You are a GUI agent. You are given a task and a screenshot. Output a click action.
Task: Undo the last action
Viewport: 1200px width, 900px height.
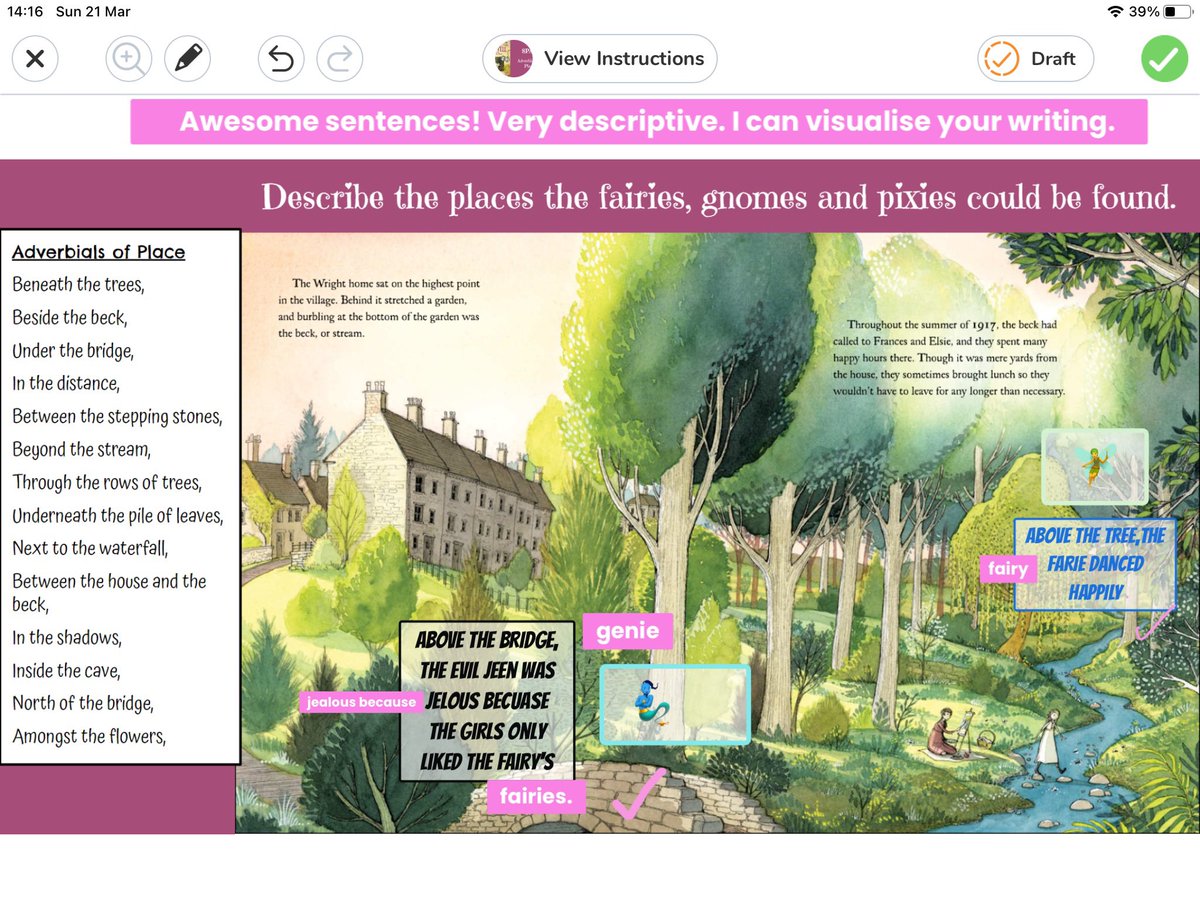click(x=281, y=59)
